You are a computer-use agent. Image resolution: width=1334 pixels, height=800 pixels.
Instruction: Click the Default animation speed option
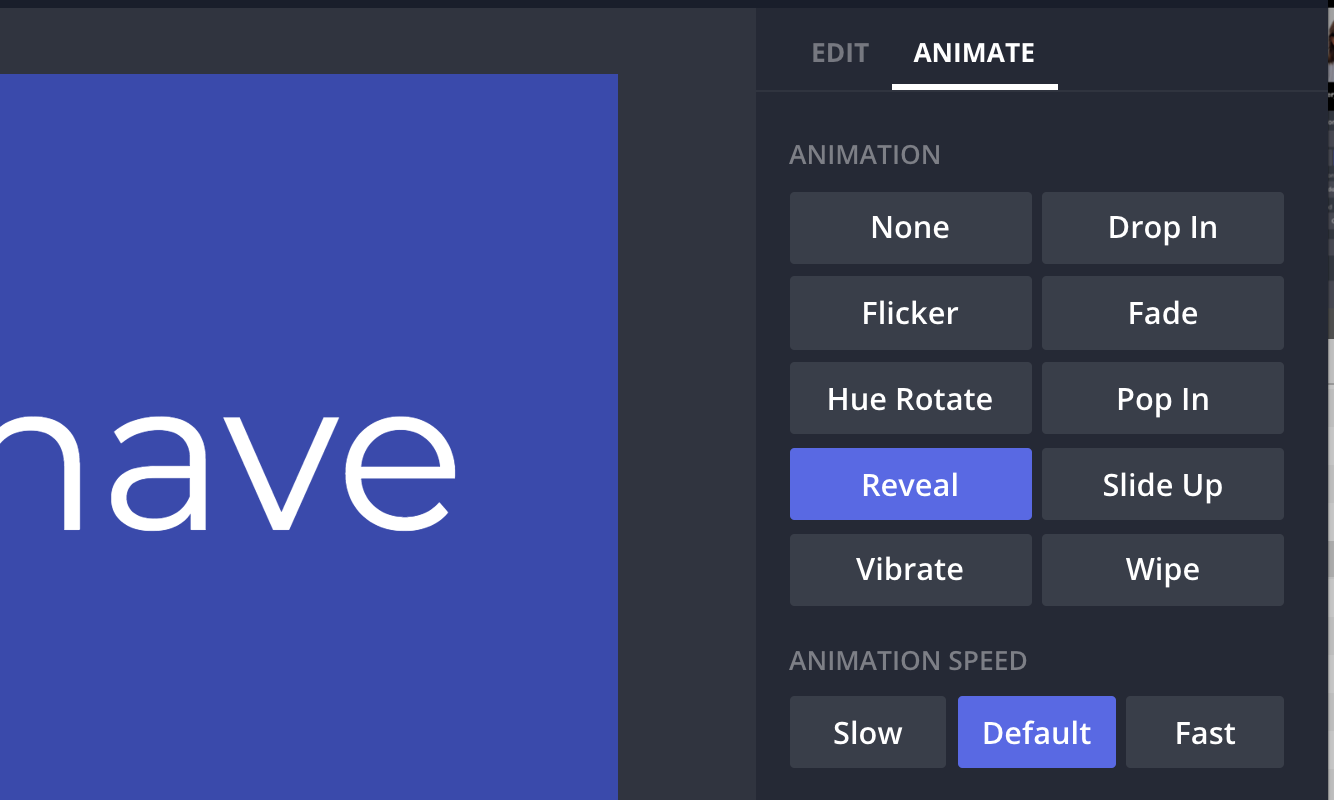(x=1036, y=733)
